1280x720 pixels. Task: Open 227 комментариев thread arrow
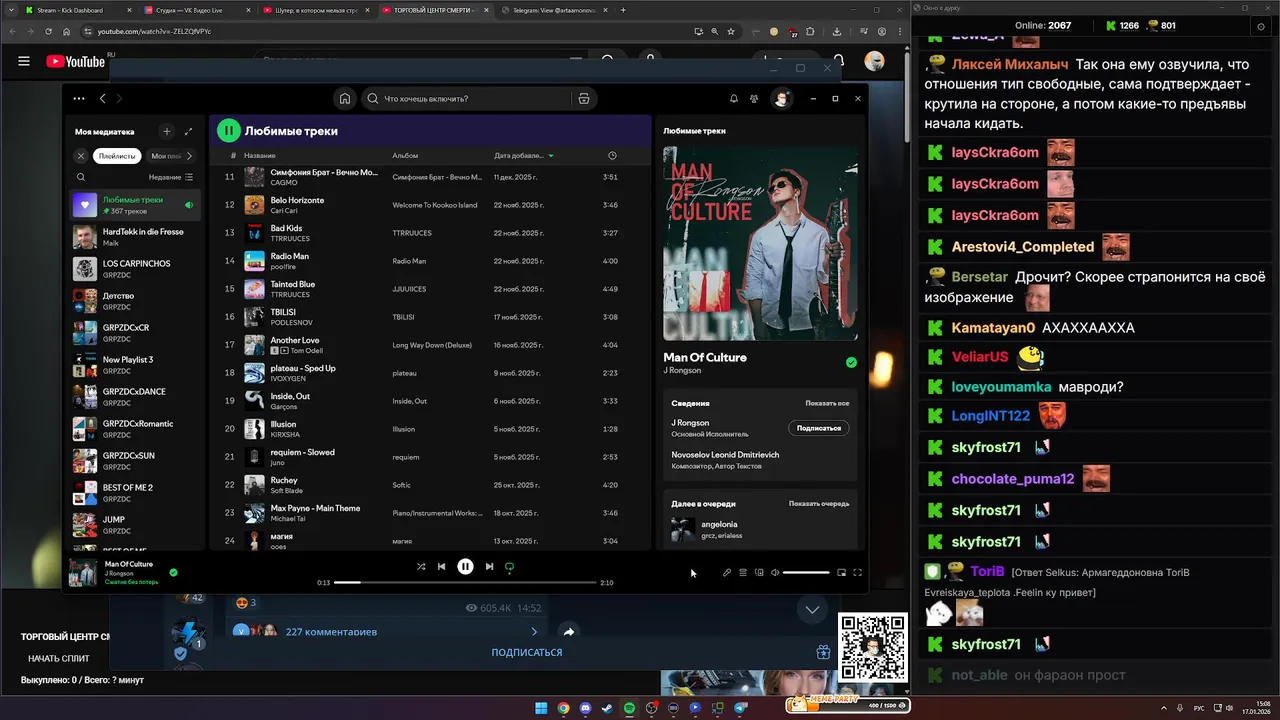click(x=534, y=632)
